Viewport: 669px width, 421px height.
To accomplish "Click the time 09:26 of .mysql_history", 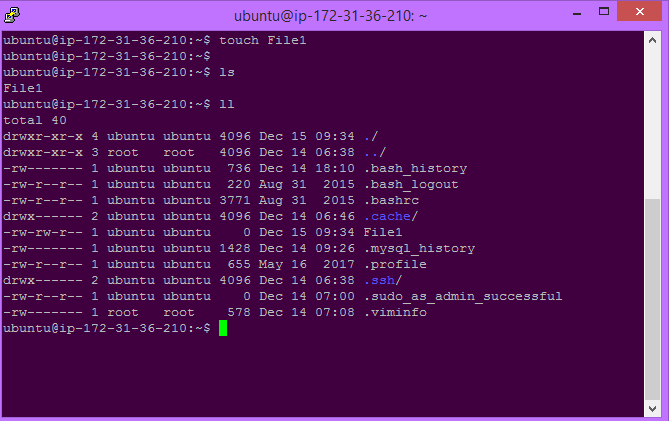I will [335, 248].
